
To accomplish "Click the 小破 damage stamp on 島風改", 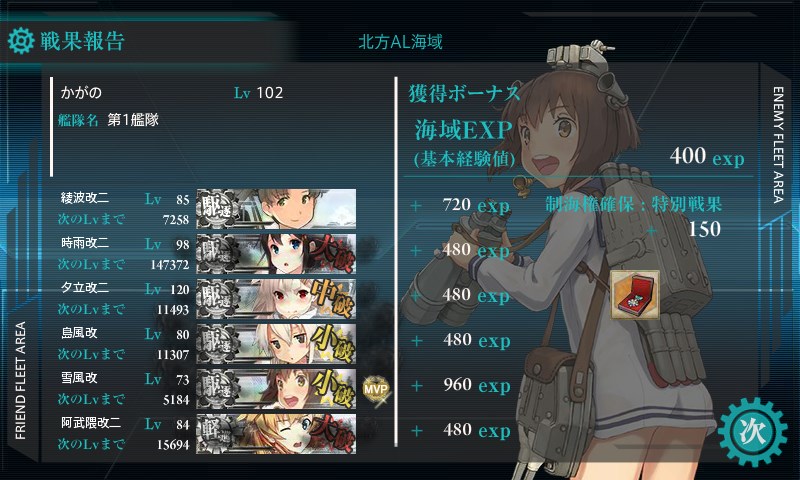I will (333, 344).
